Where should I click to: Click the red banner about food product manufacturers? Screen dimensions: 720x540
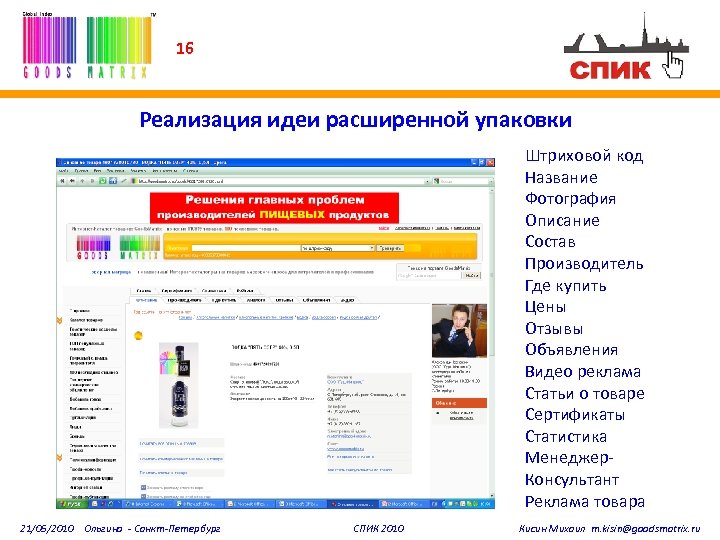274,208
